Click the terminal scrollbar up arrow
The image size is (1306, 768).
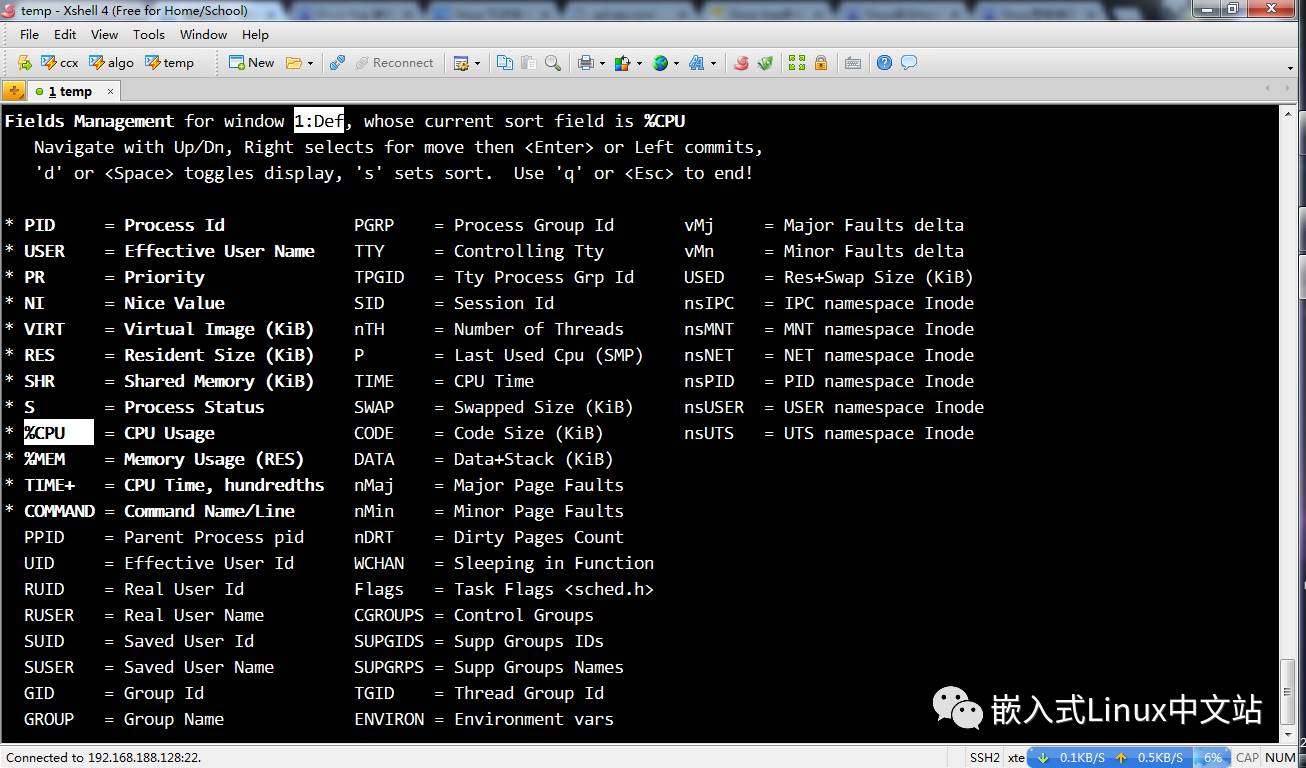pos(1288,116)
